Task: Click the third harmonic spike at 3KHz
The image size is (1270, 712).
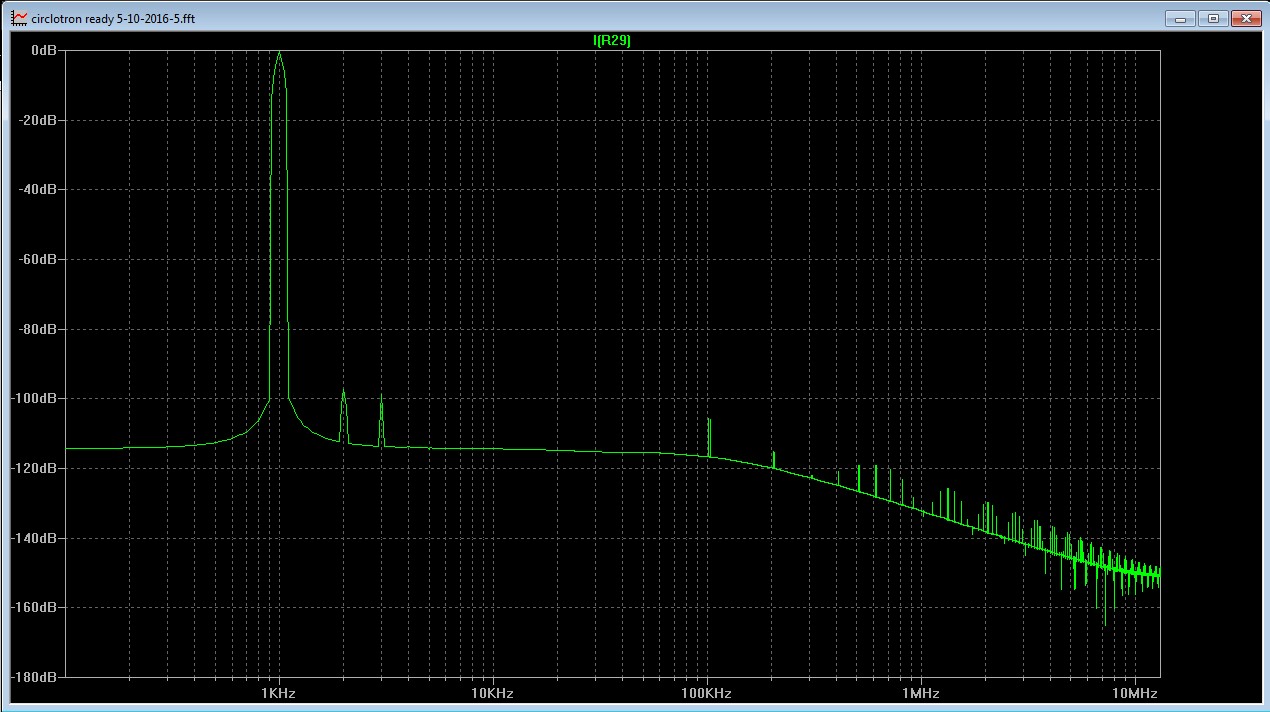Action: point(381,420)
